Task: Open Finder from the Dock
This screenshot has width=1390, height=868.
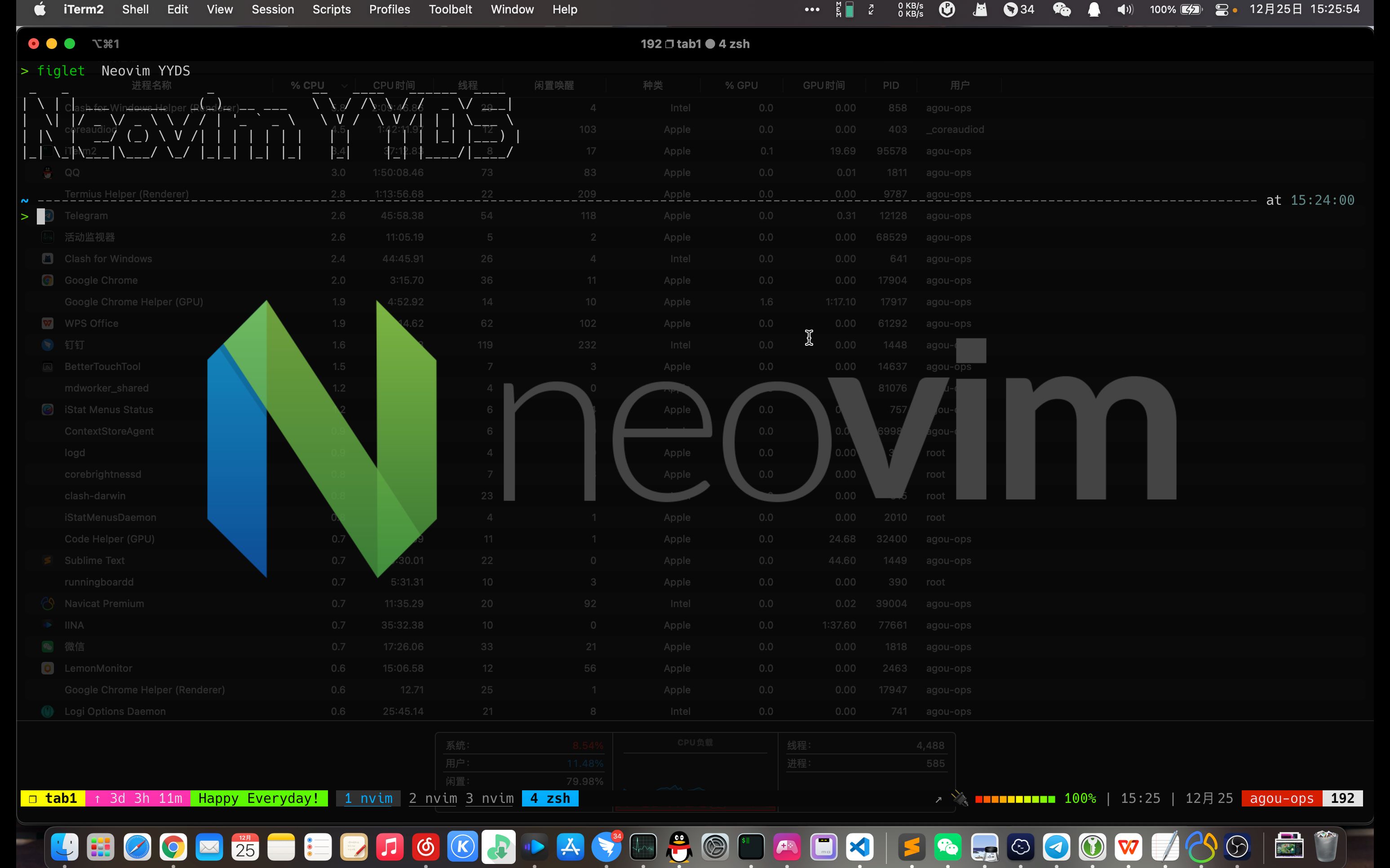Action: click(64, 847)
